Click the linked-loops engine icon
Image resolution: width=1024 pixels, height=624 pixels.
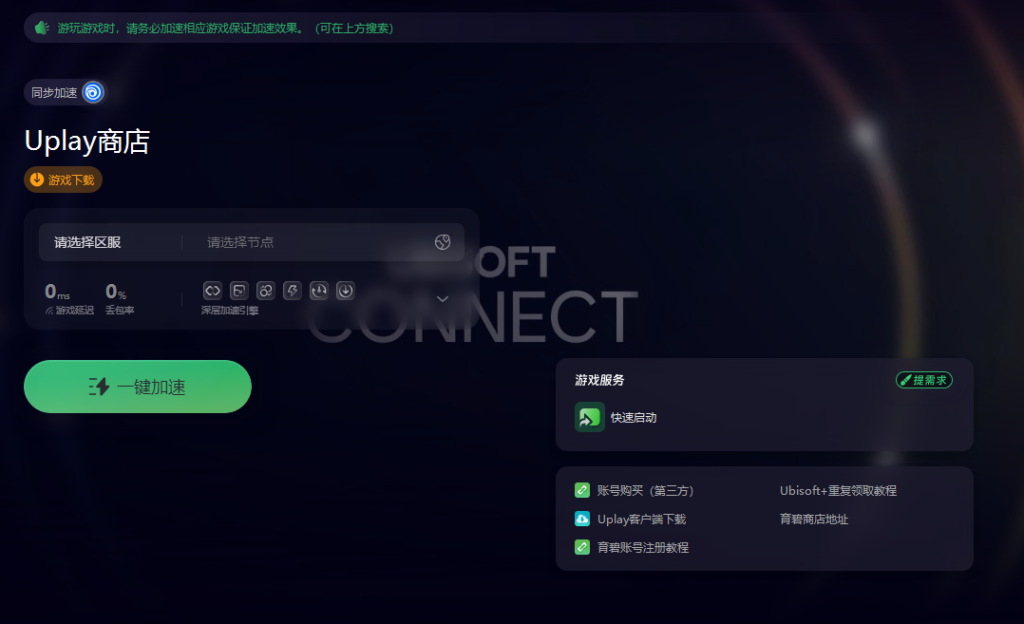pyautogui.click(x=213, y=290)
